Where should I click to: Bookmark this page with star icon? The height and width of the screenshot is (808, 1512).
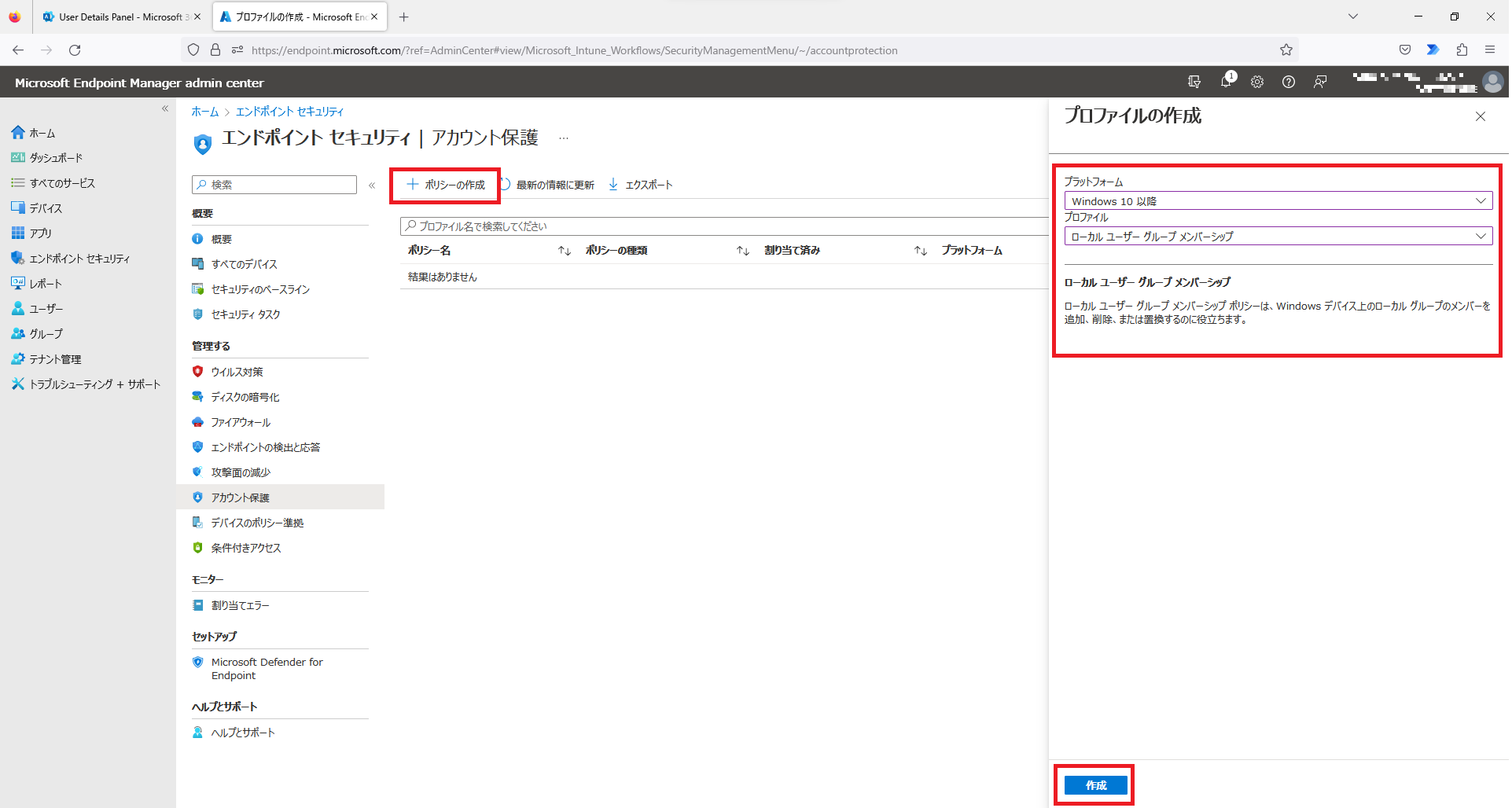point(1286,50)
